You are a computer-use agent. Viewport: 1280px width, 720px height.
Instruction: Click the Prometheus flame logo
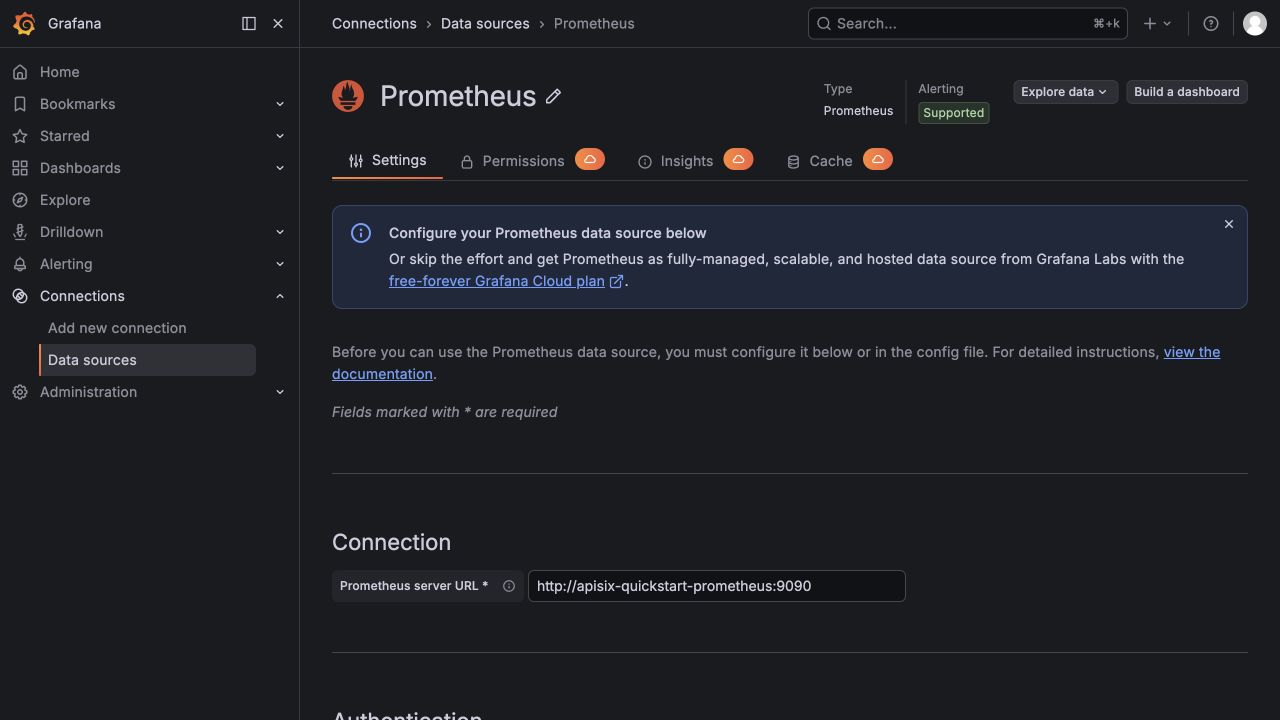click(348, 96)
